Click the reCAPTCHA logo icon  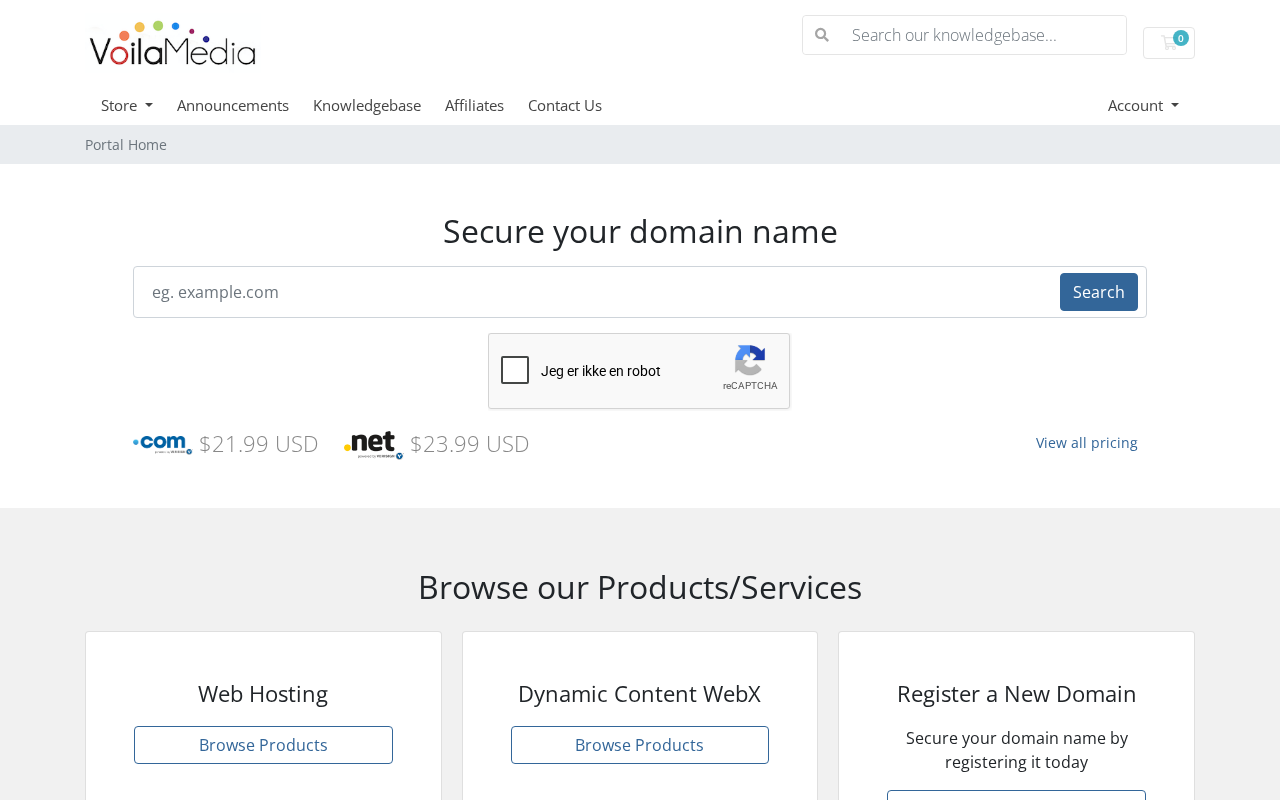pyautogui.click(x=750, y=361)
